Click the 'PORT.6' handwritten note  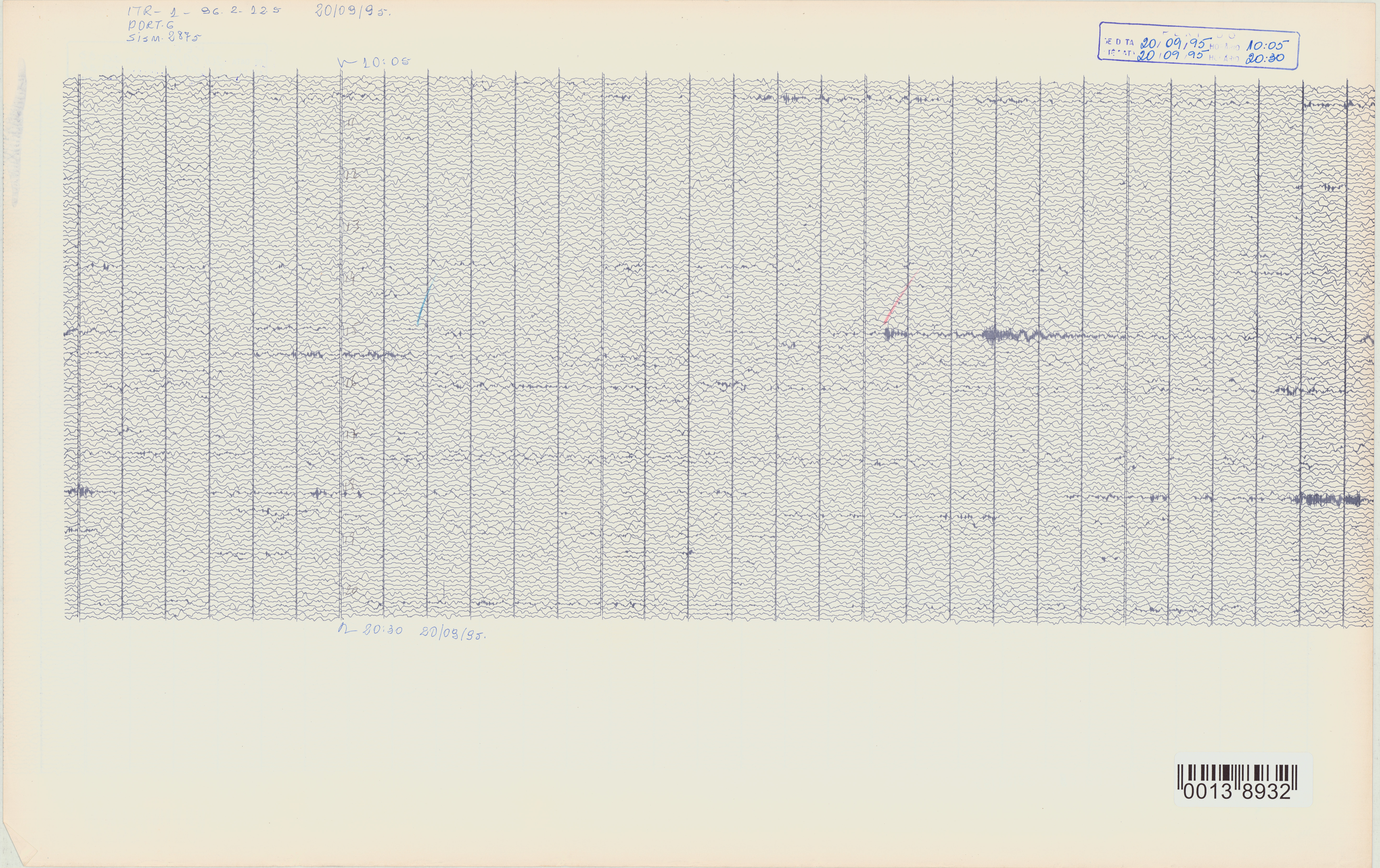click(151, 25)
